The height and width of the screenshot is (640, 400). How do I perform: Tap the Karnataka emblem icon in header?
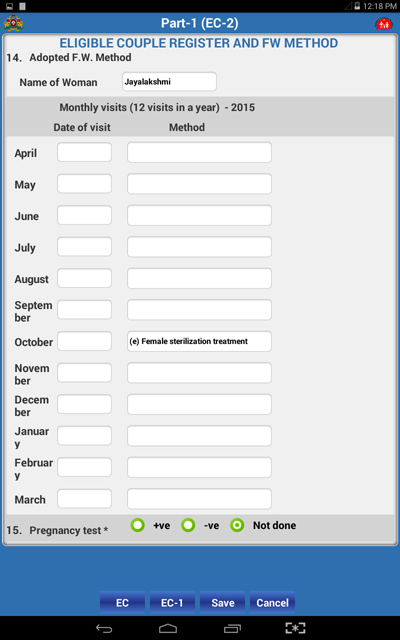click(x=13, y=23)
